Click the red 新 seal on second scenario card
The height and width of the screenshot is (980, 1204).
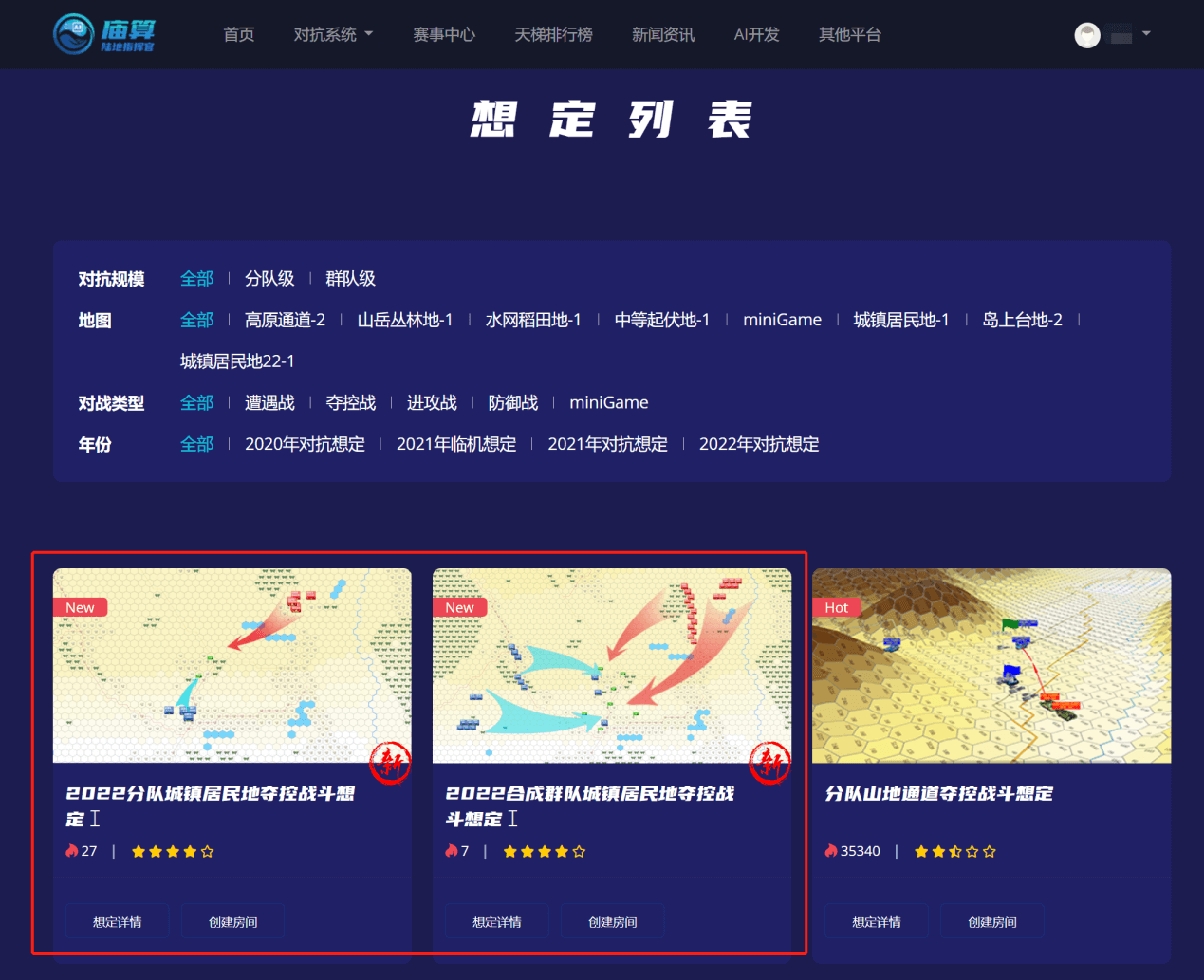772,764
